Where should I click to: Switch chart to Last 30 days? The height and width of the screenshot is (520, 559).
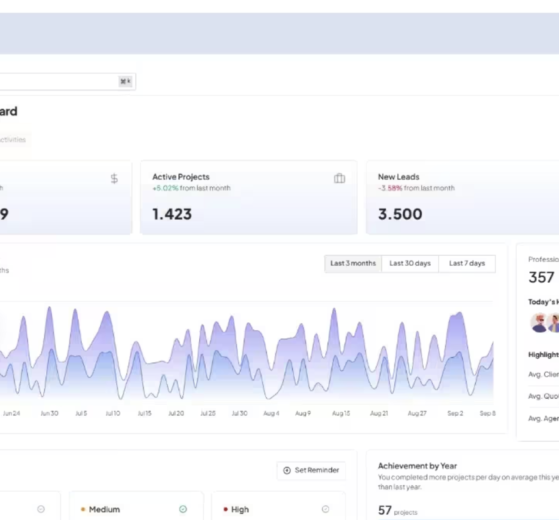(x=410, y=264)
